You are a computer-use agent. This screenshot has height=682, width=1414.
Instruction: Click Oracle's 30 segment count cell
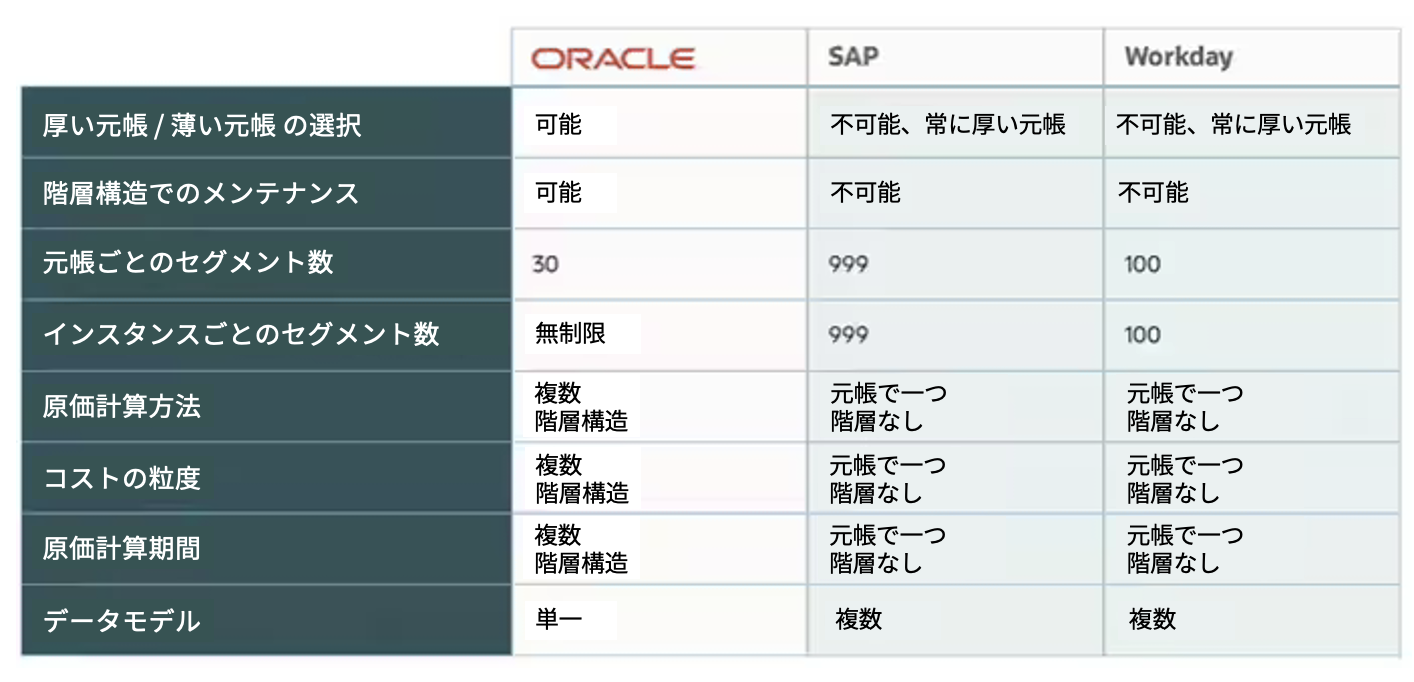[x=546, y=264]
